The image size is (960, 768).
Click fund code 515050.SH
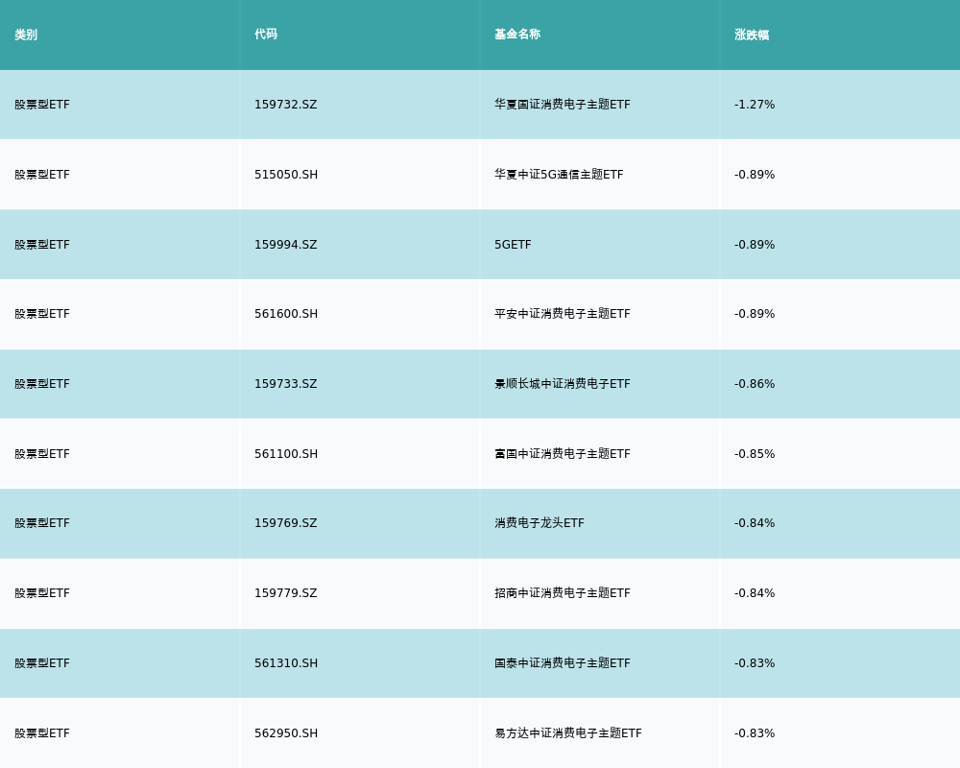286,175
